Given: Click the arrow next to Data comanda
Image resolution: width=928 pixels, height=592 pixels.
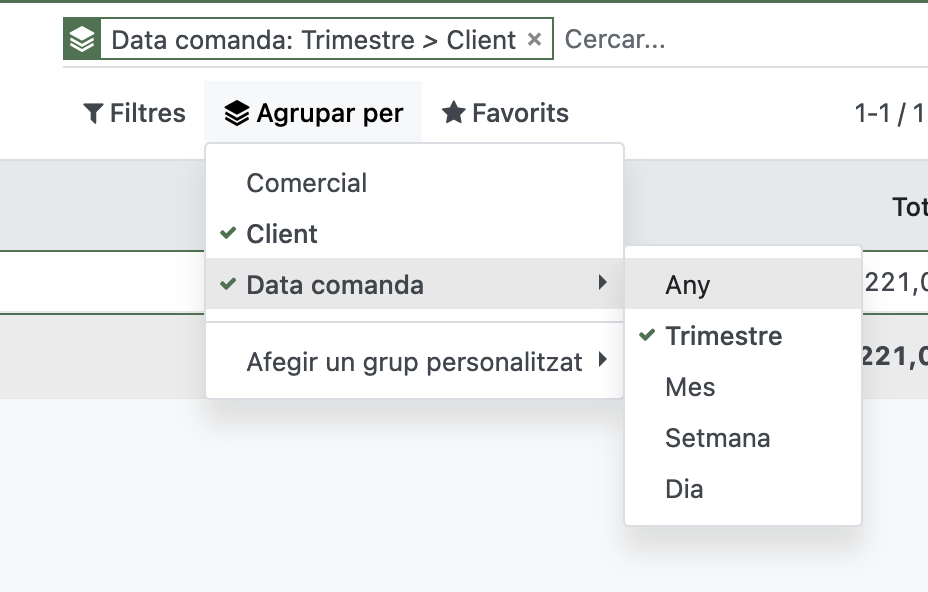Looking at the screenshot, I should click(602, 284).
